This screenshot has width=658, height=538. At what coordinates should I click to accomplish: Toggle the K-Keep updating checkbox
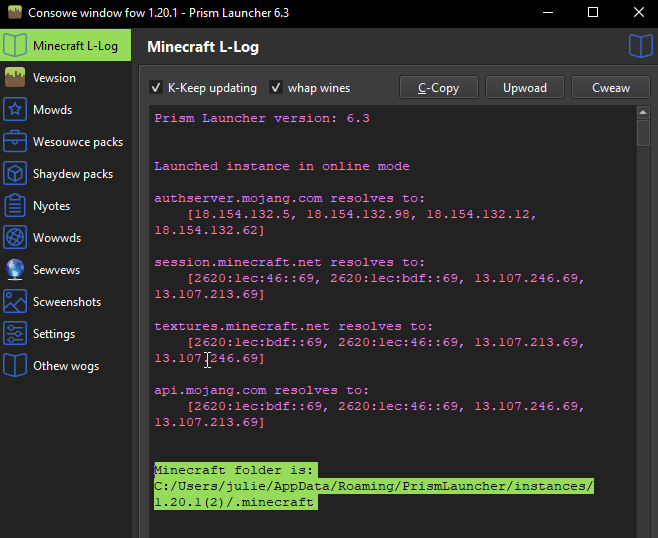click(156, 88)
